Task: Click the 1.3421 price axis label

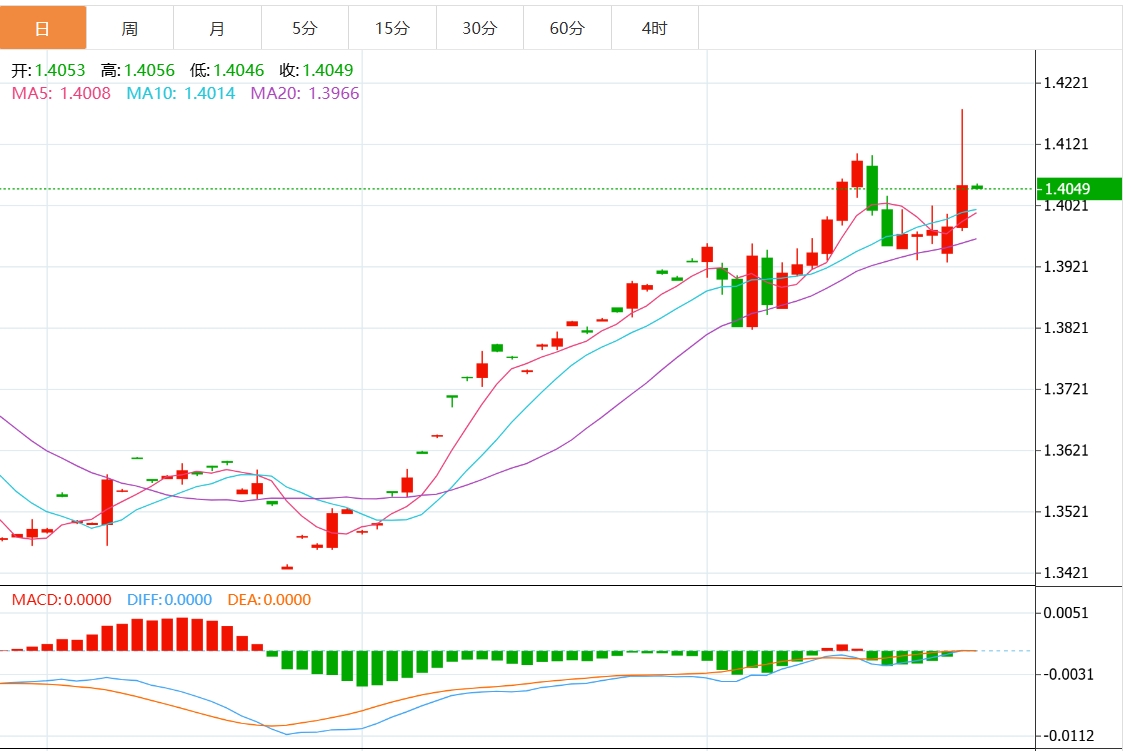Action: click(x=1066, y=573)
